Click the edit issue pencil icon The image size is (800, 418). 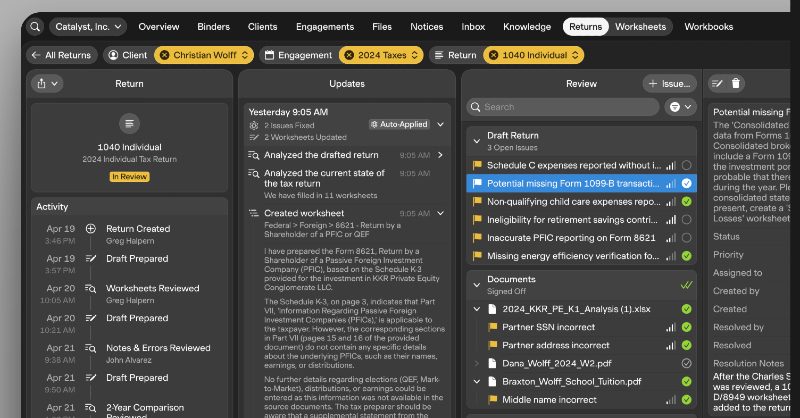[718, 84]
